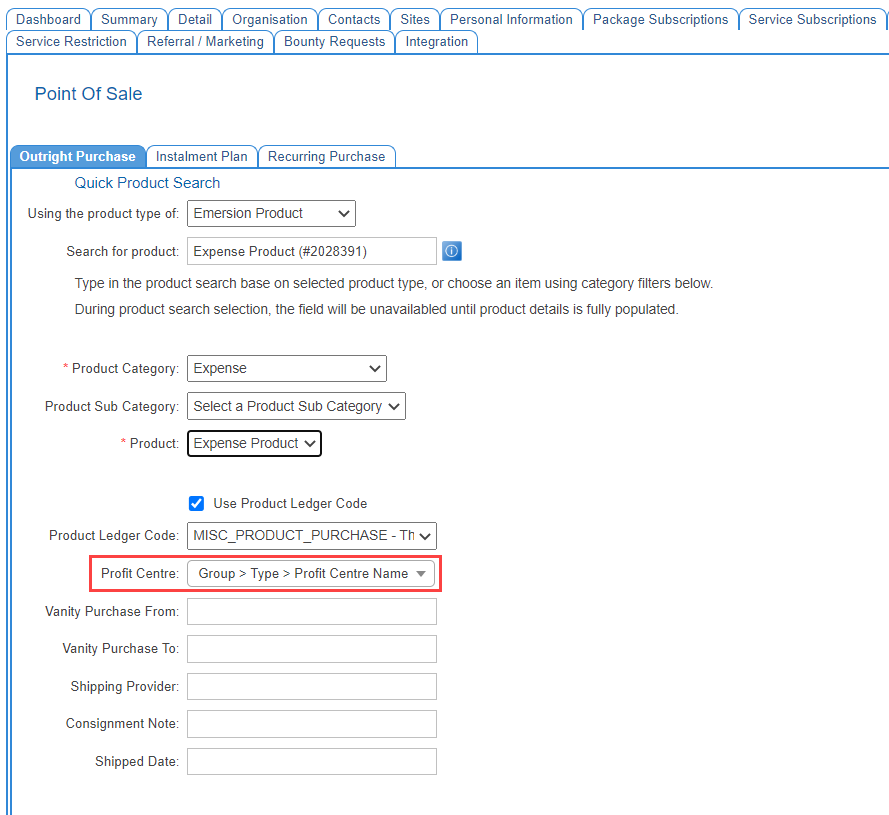Select the Outright Purchase tab
Viewport: 889px width, 815px height.
click(x=77, y=156)
